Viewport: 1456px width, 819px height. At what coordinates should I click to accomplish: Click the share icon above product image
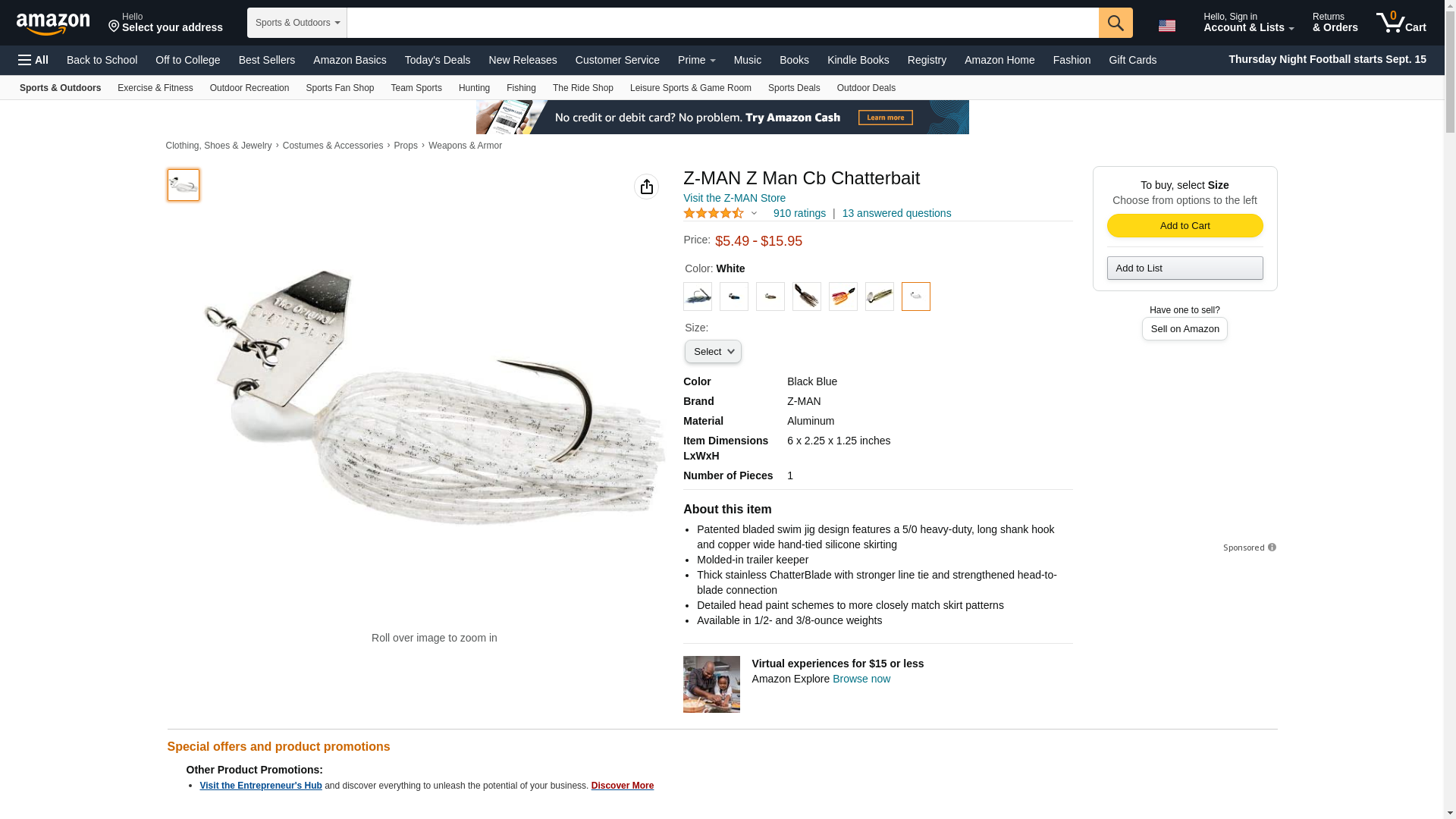tap(646, 187)
